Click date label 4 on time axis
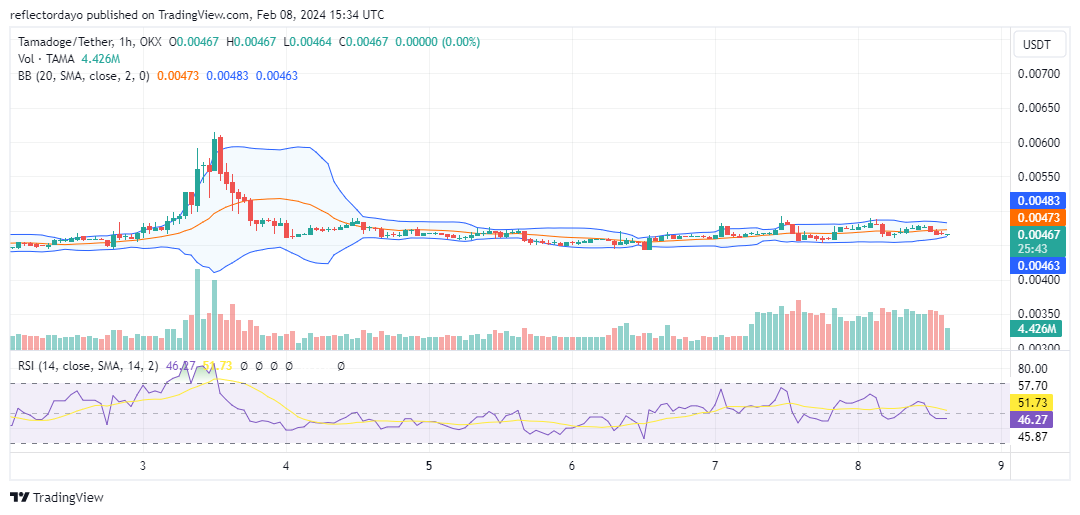This screenshot has height=515, width=1080. (286, 465)
